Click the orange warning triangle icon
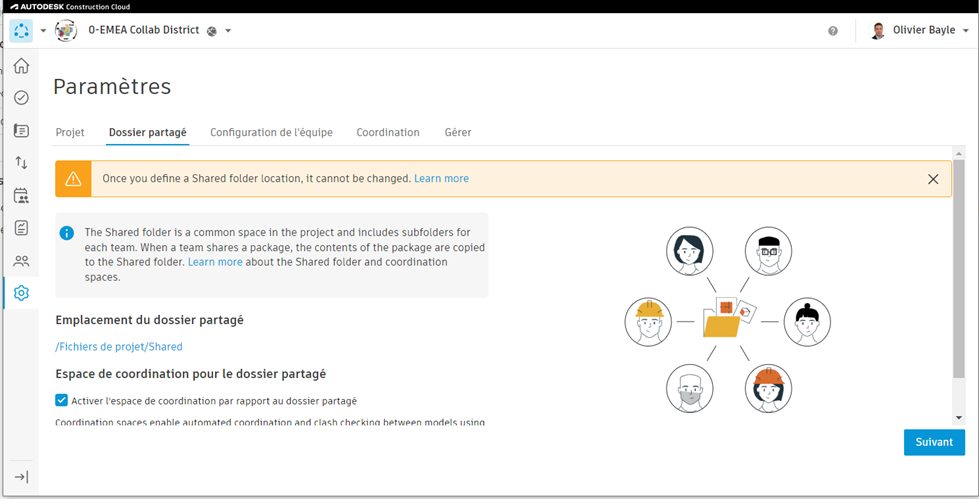979x499 pixels. (73, 179)
